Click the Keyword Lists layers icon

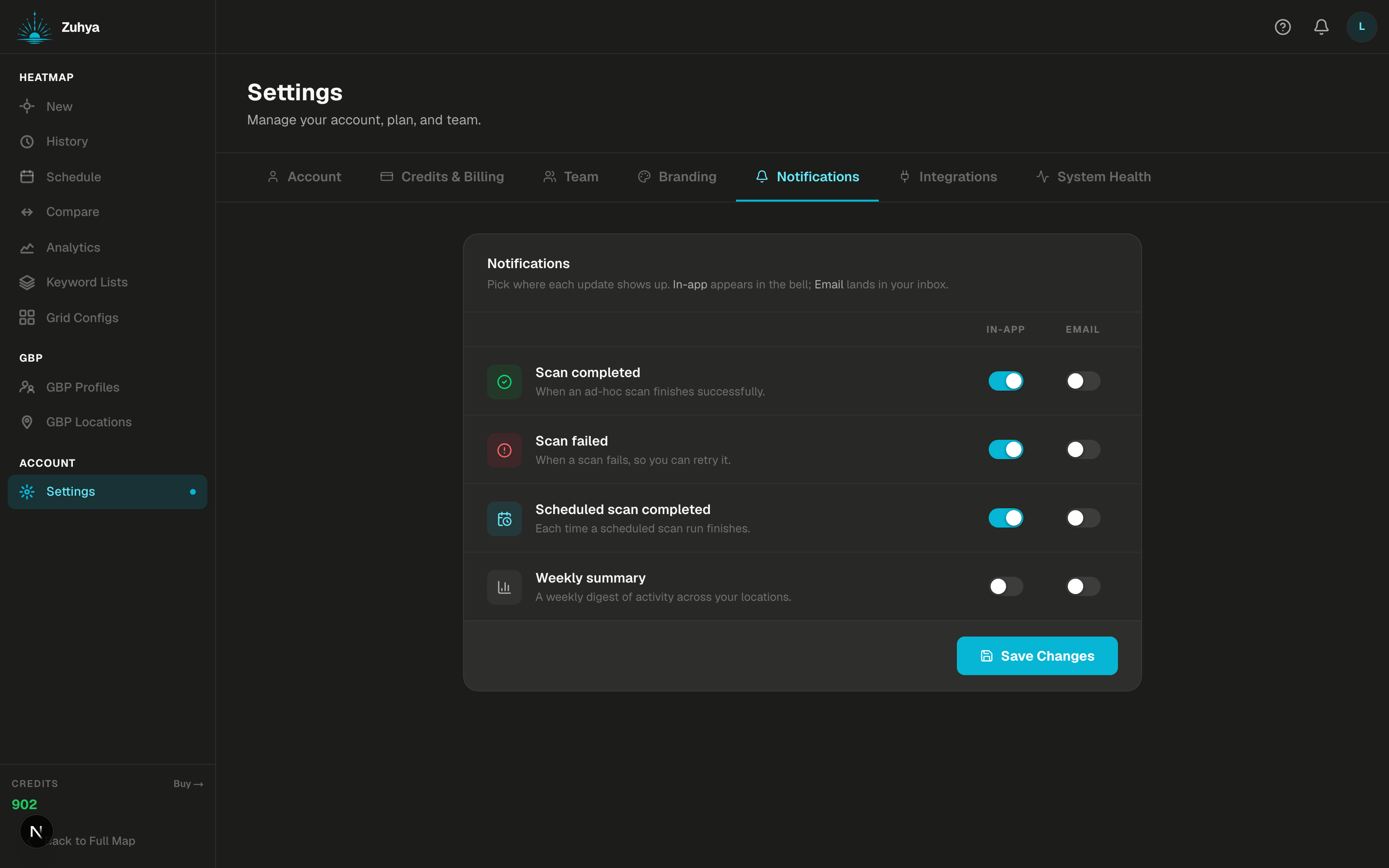[x=27, y=283]
